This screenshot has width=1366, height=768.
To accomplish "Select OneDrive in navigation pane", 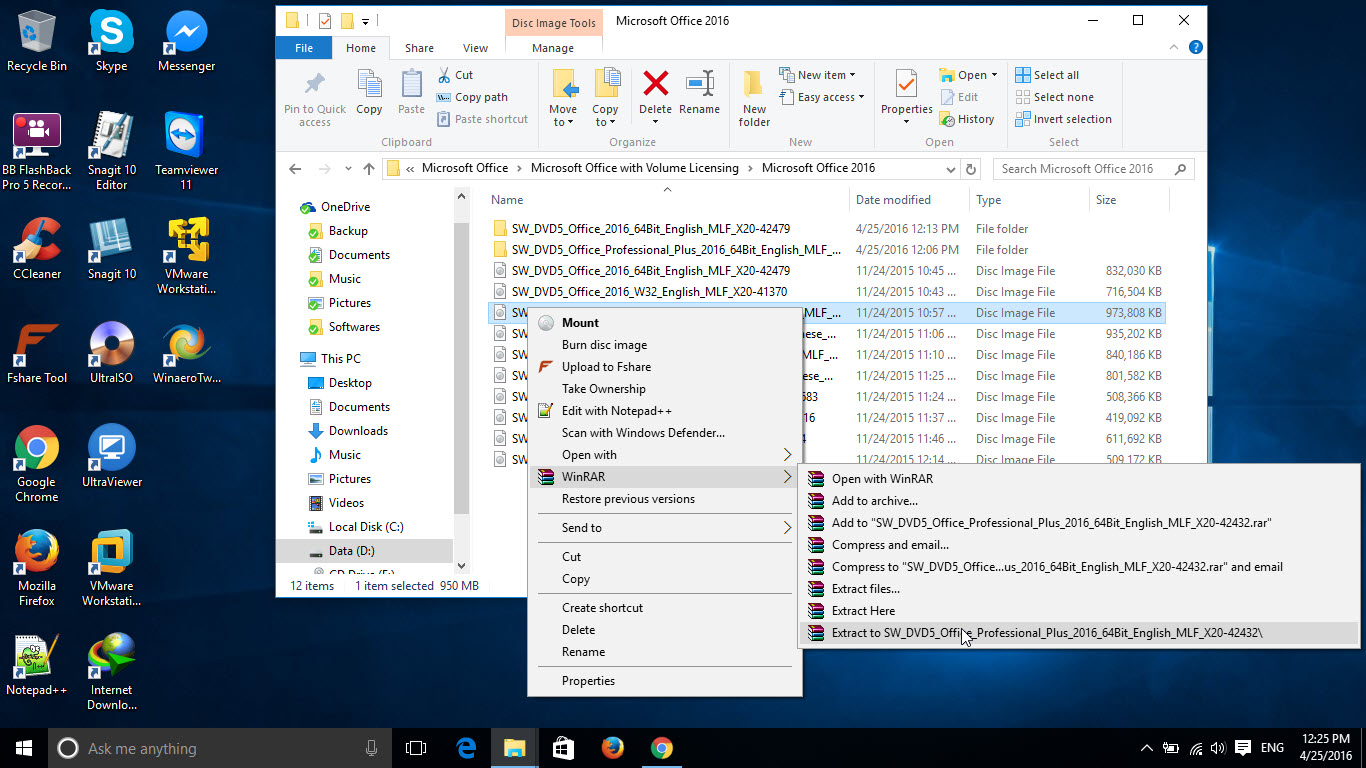I will 345,207.
